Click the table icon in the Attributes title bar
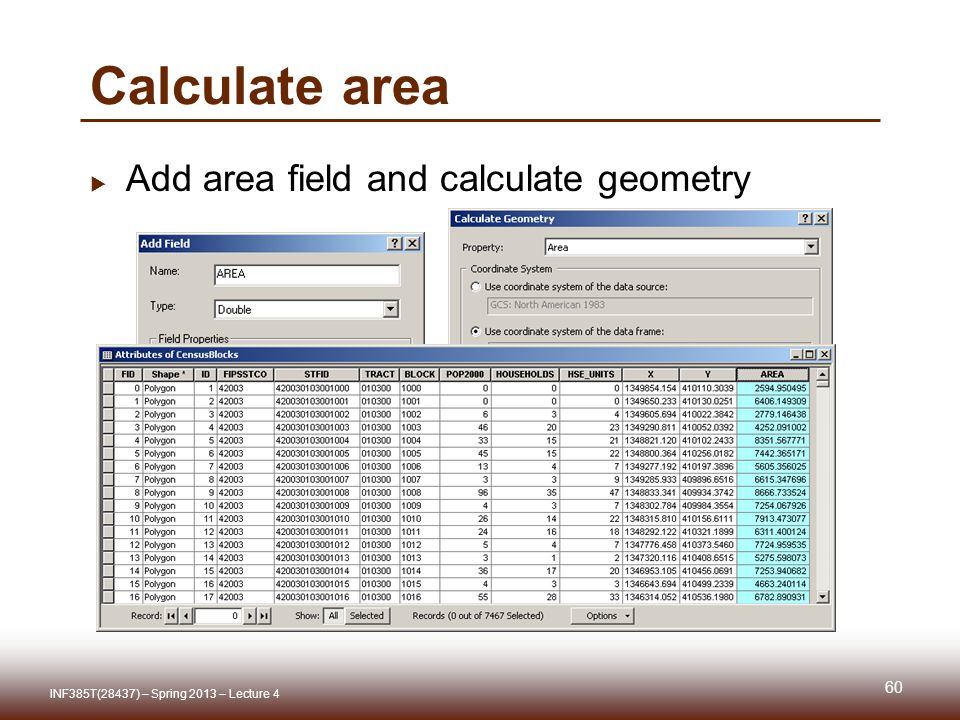Viewport: 960px width, 720px height. [107, 354]
